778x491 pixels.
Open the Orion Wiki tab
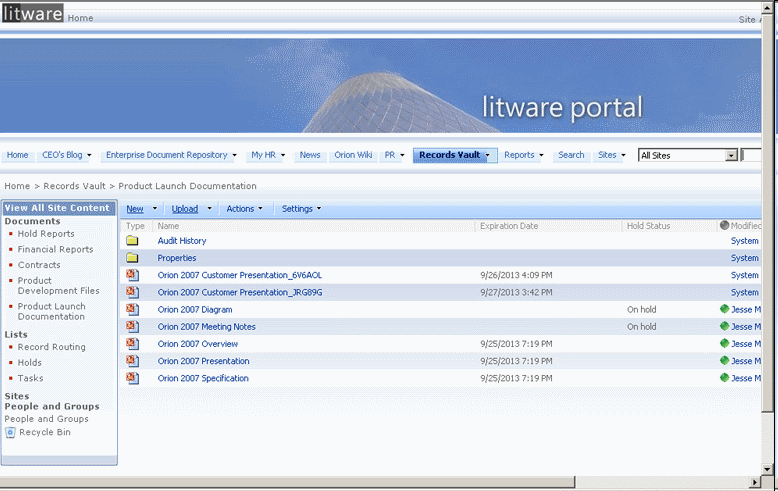[353, 155]
